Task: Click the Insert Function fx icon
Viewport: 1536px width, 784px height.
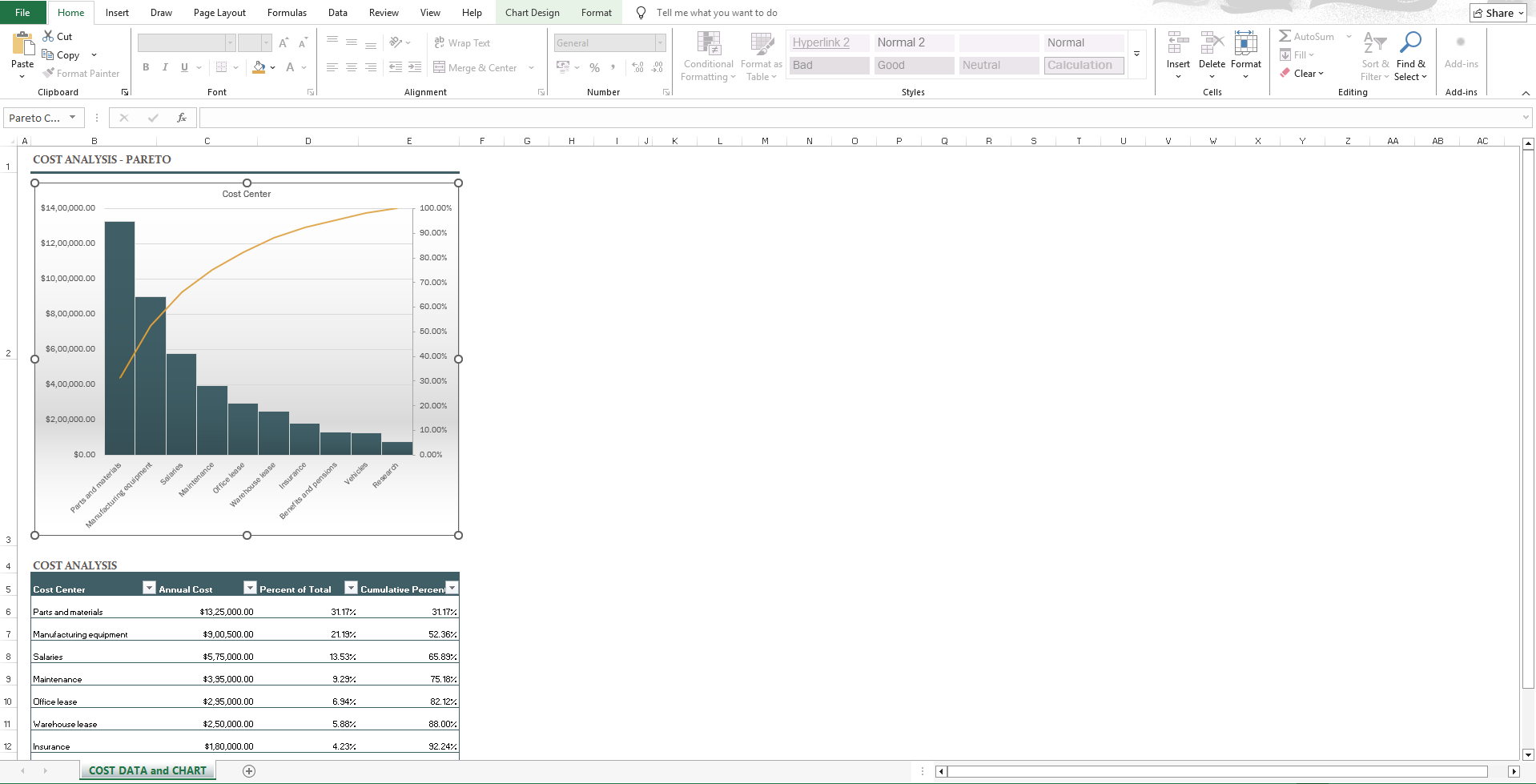Action: (x=182, y=118)
